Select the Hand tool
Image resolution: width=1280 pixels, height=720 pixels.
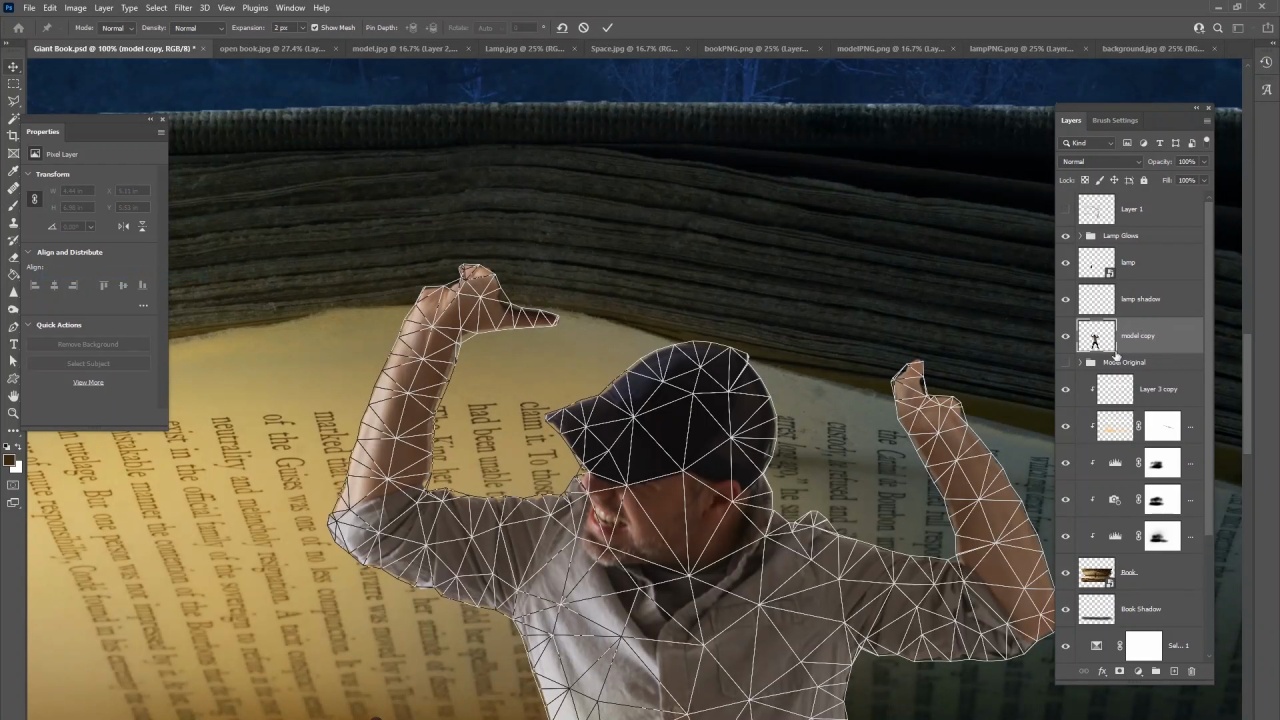[13, 396]
